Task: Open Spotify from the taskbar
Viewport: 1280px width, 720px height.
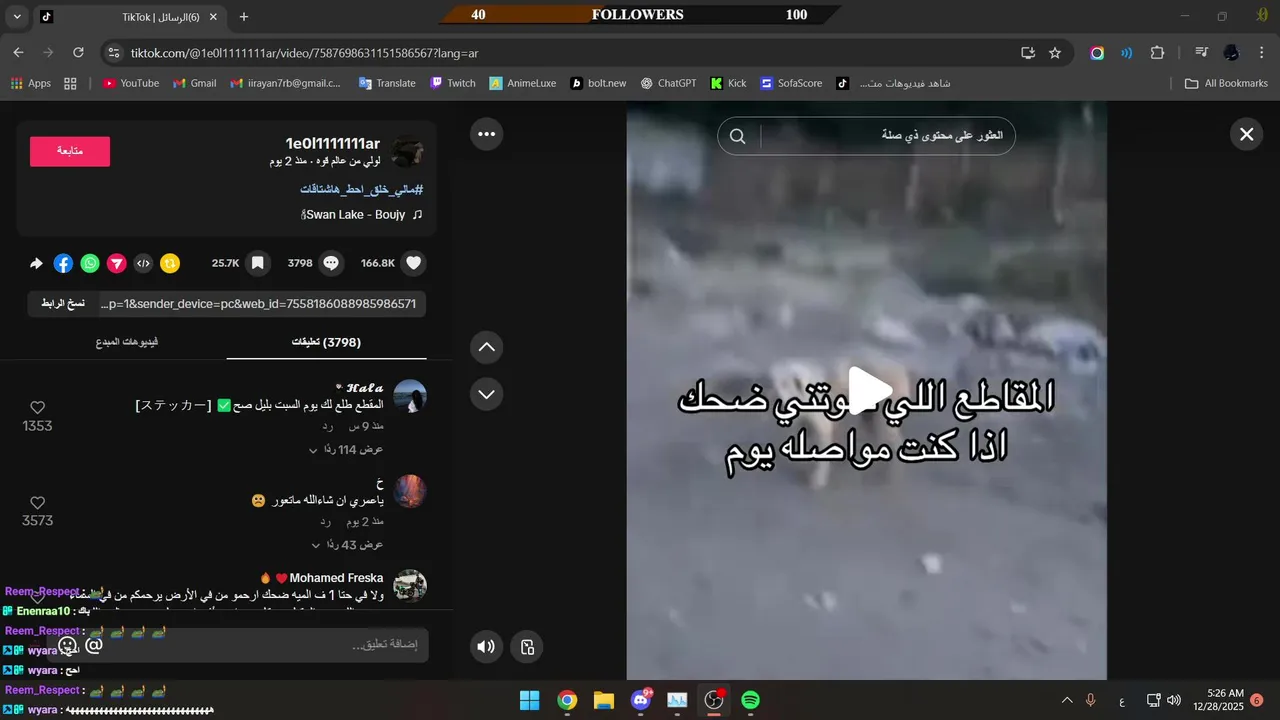Action: click(x=750, y=700)
